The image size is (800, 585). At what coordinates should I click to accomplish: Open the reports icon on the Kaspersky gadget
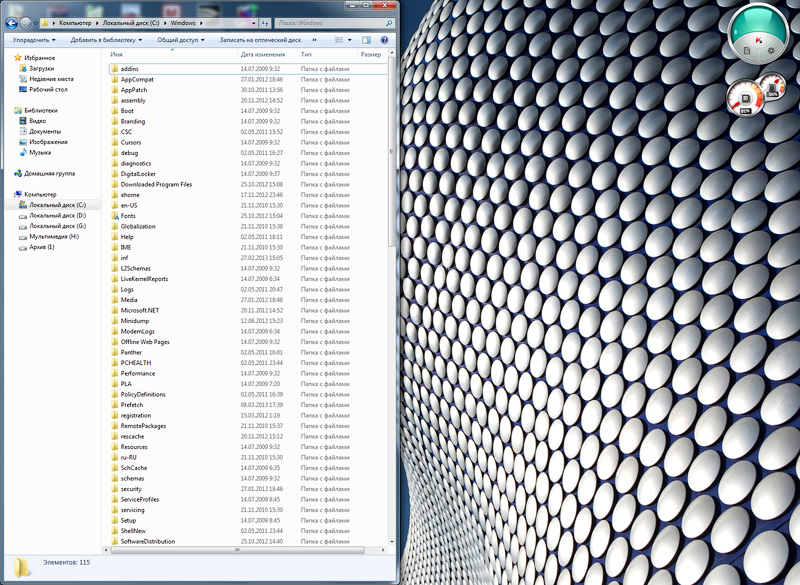[747, 51]
